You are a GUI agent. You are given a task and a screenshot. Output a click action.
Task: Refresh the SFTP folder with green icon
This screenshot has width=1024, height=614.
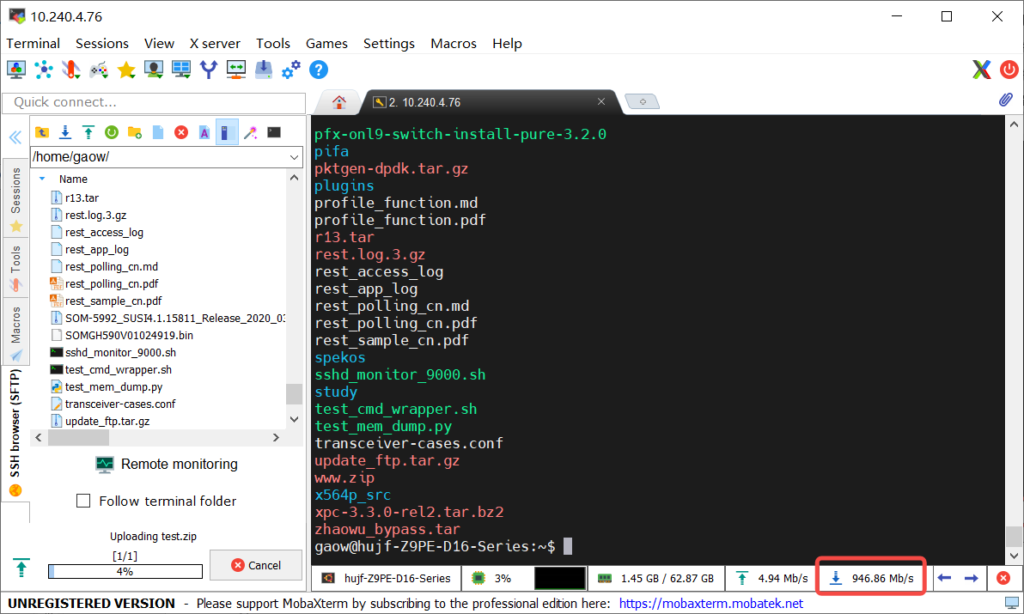pyautogui.click(x=112, y=132)
